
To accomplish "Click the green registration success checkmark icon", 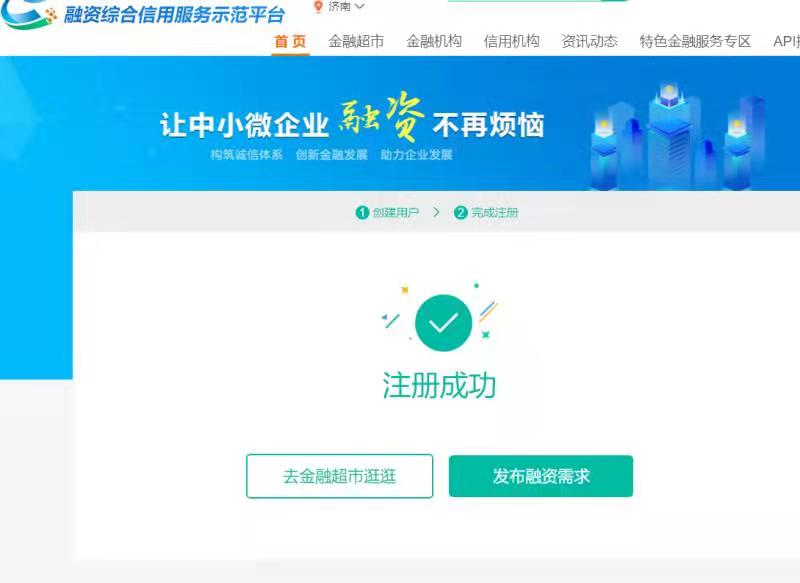I will [x=443, y=322].
